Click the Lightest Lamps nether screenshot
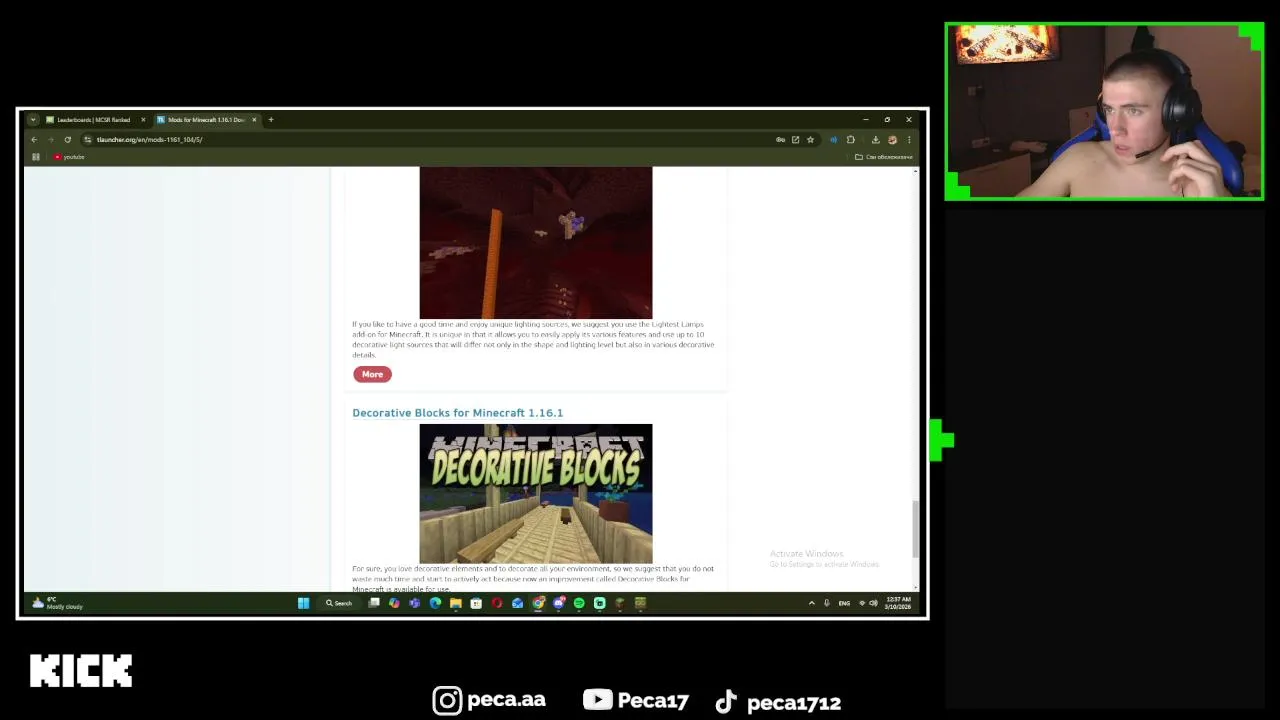This screenshot has height=720, width=1280. coord(536,243)
